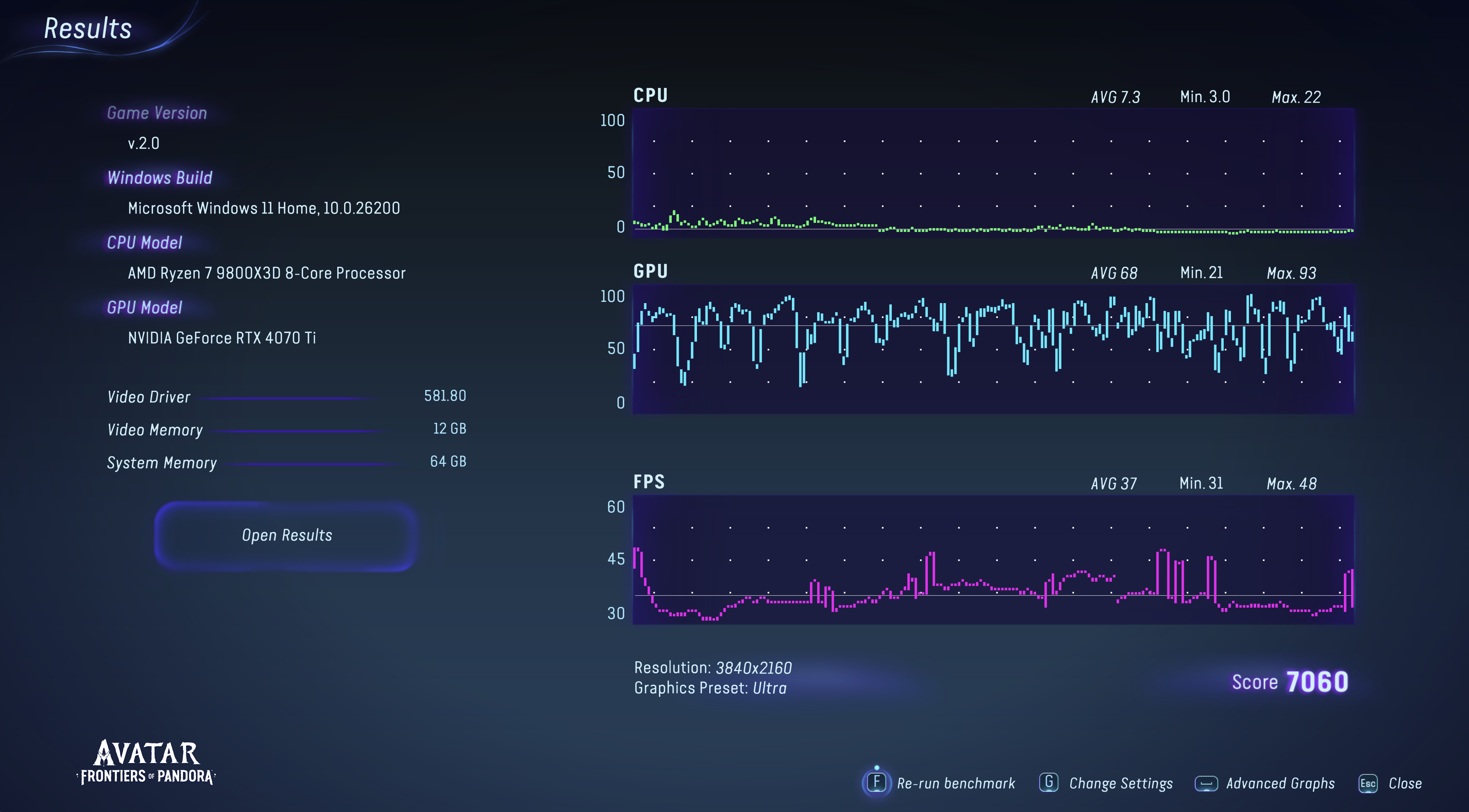Click Close label at bottom right

pyautogui.click(x=1405, y=783)
